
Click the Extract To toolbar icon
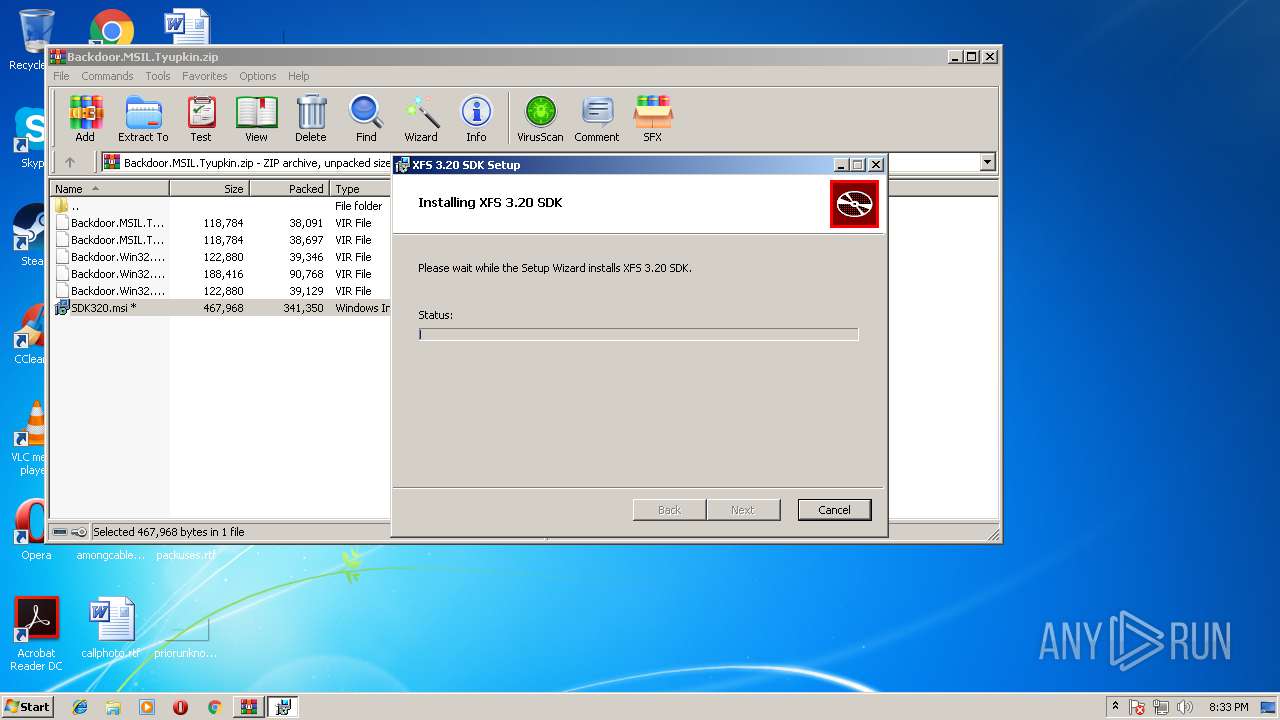(x=143, y=119)
